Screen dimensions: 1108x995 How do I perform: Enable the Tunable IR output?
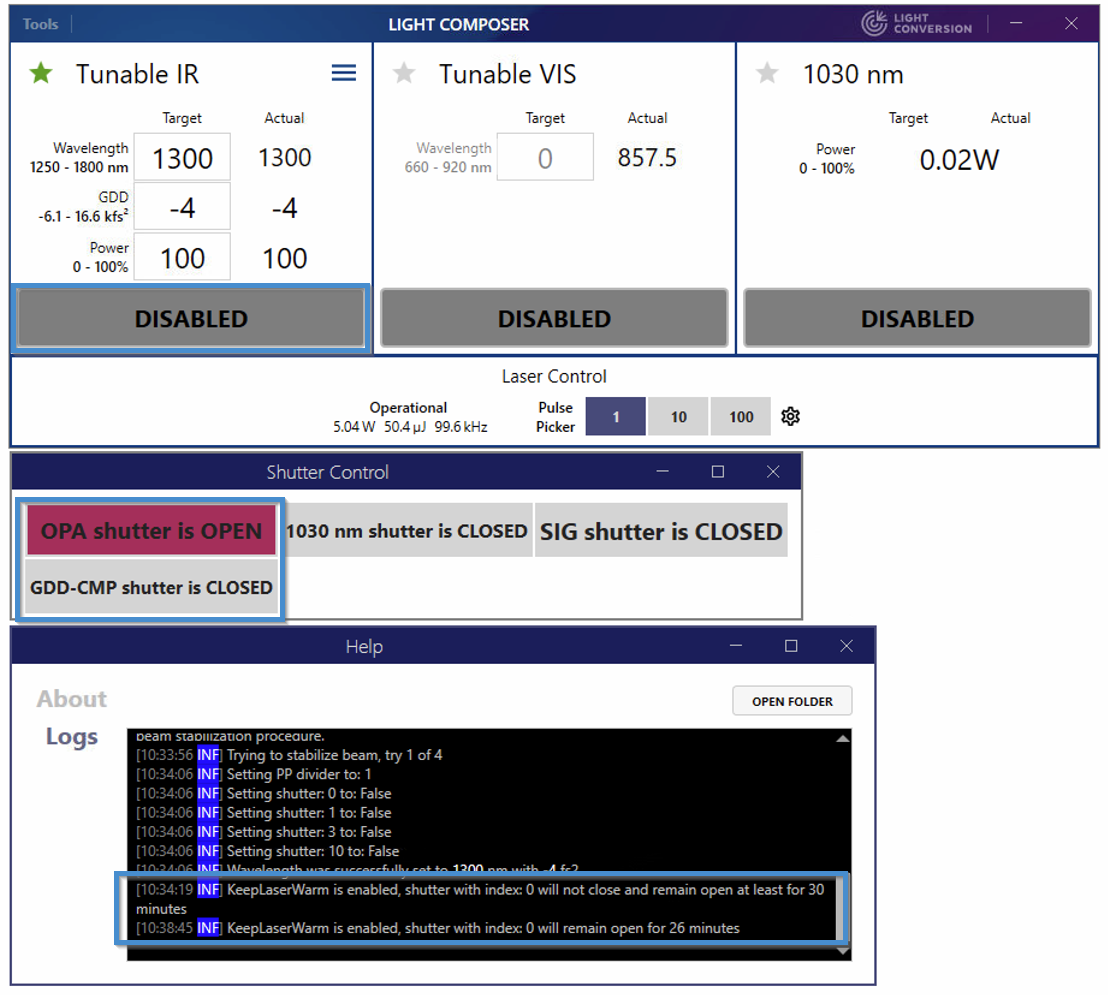191,319
